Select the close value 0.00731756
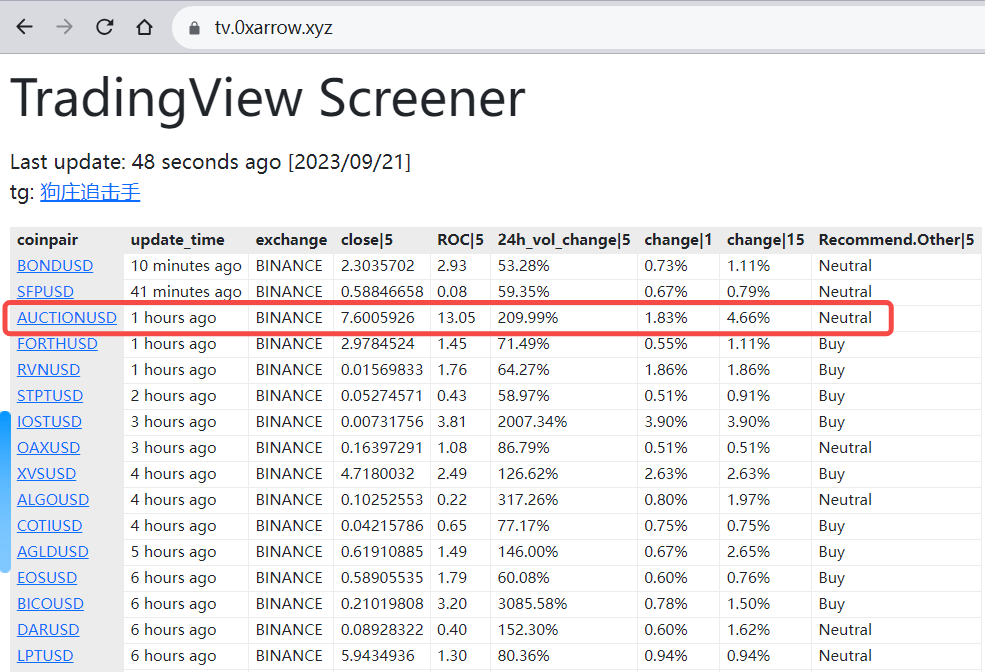The height and width of the screenshot is (672, 985). click(382, 421)
